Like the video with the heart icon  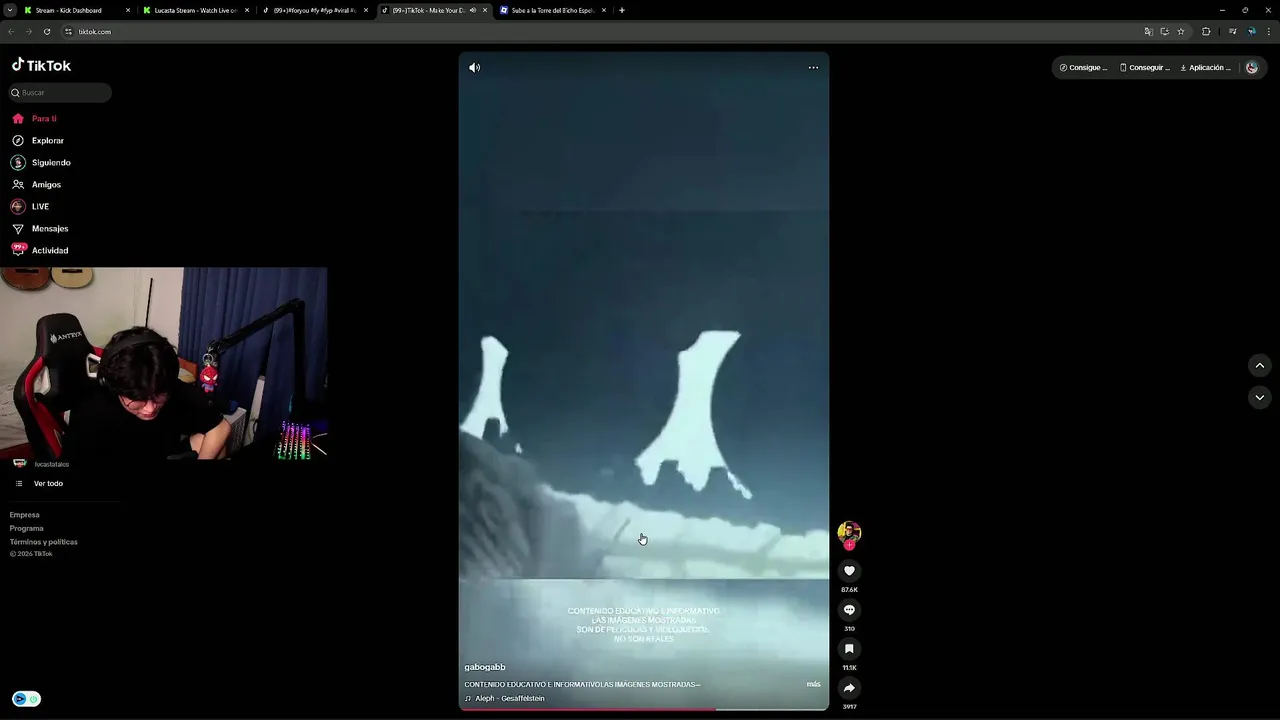point(849,571)
